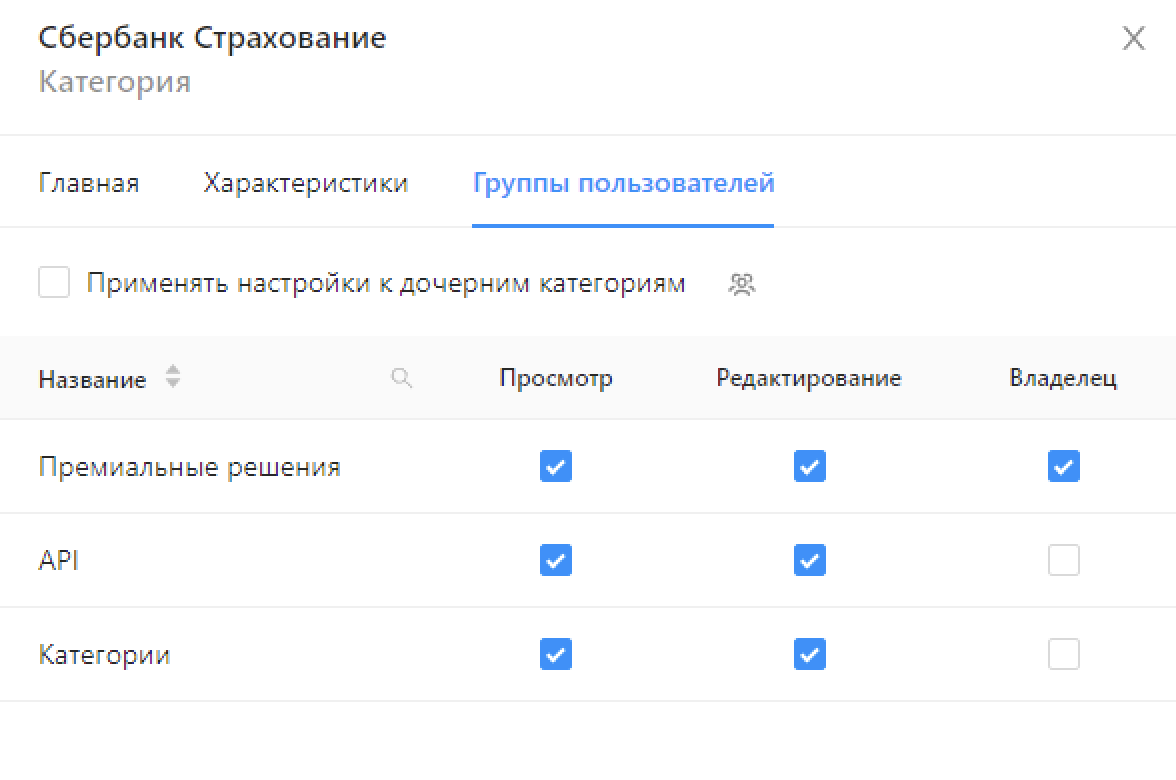The image size is (1176, 780).
Task: Click the Премиальные решения row name
Action: [x=189, y=467]
